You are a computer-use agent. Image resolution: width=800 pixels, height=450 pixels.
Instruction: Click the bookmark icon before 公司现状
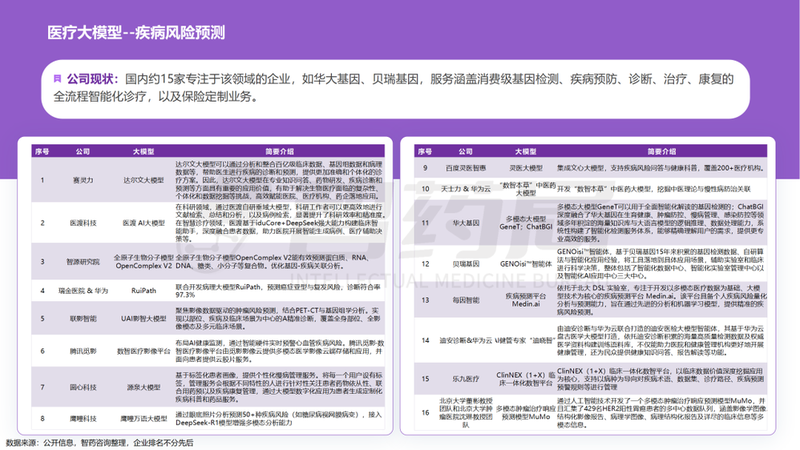pyautogui.click(x=57, y=79)
